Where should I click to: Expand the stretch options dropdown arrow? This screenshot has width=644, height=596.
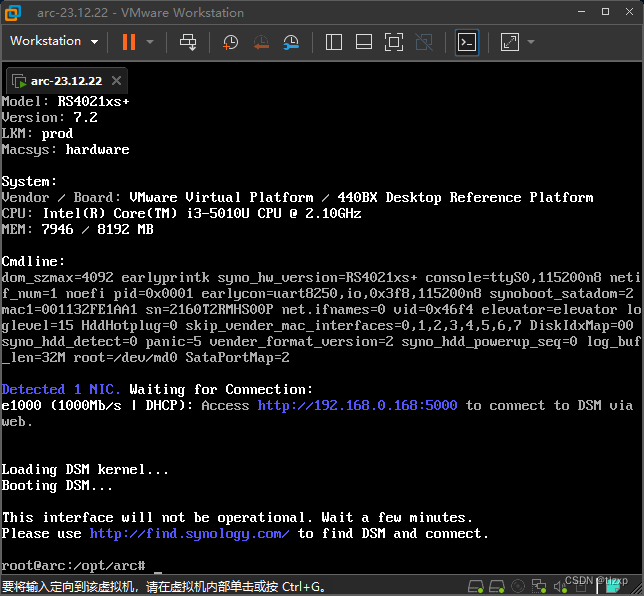[531, 42]
